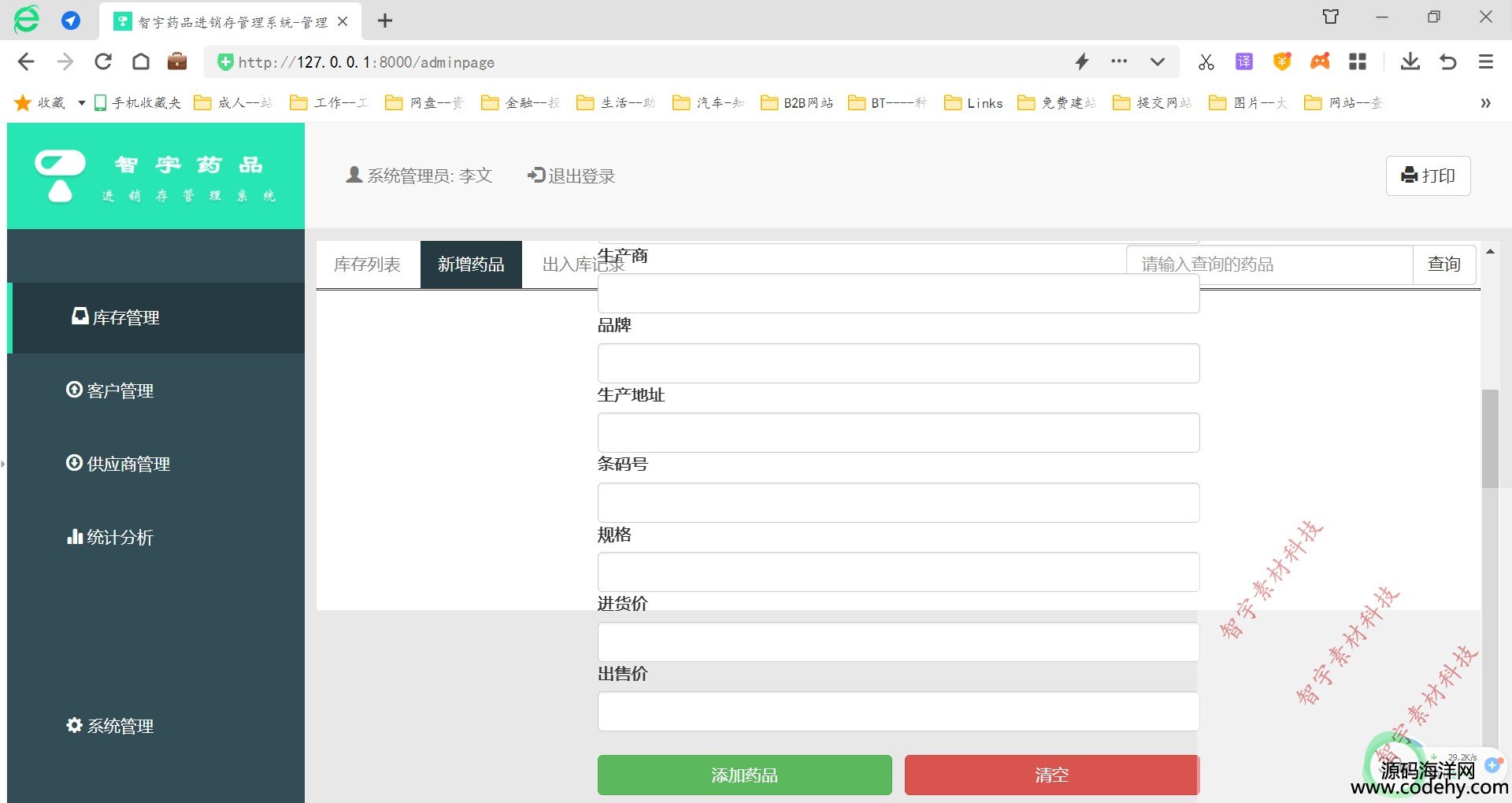Open the four-square apps grid icon
The height and width of the screenshot is (803, 1512).
coord(1358,61)
